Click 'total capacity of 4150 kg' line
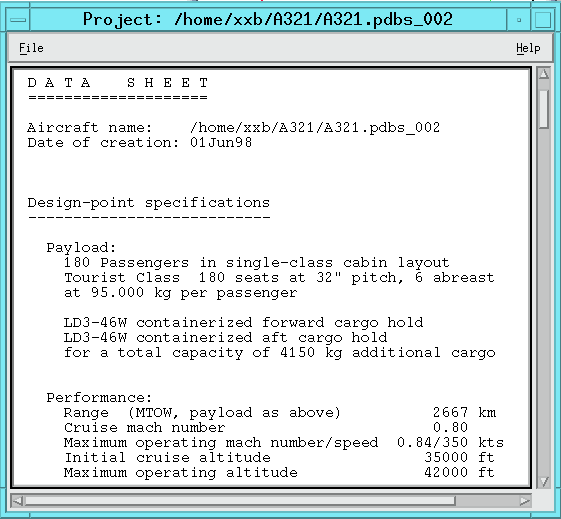Screen dimensions: 561x519 pyautogui.click(x=279, y=353)
